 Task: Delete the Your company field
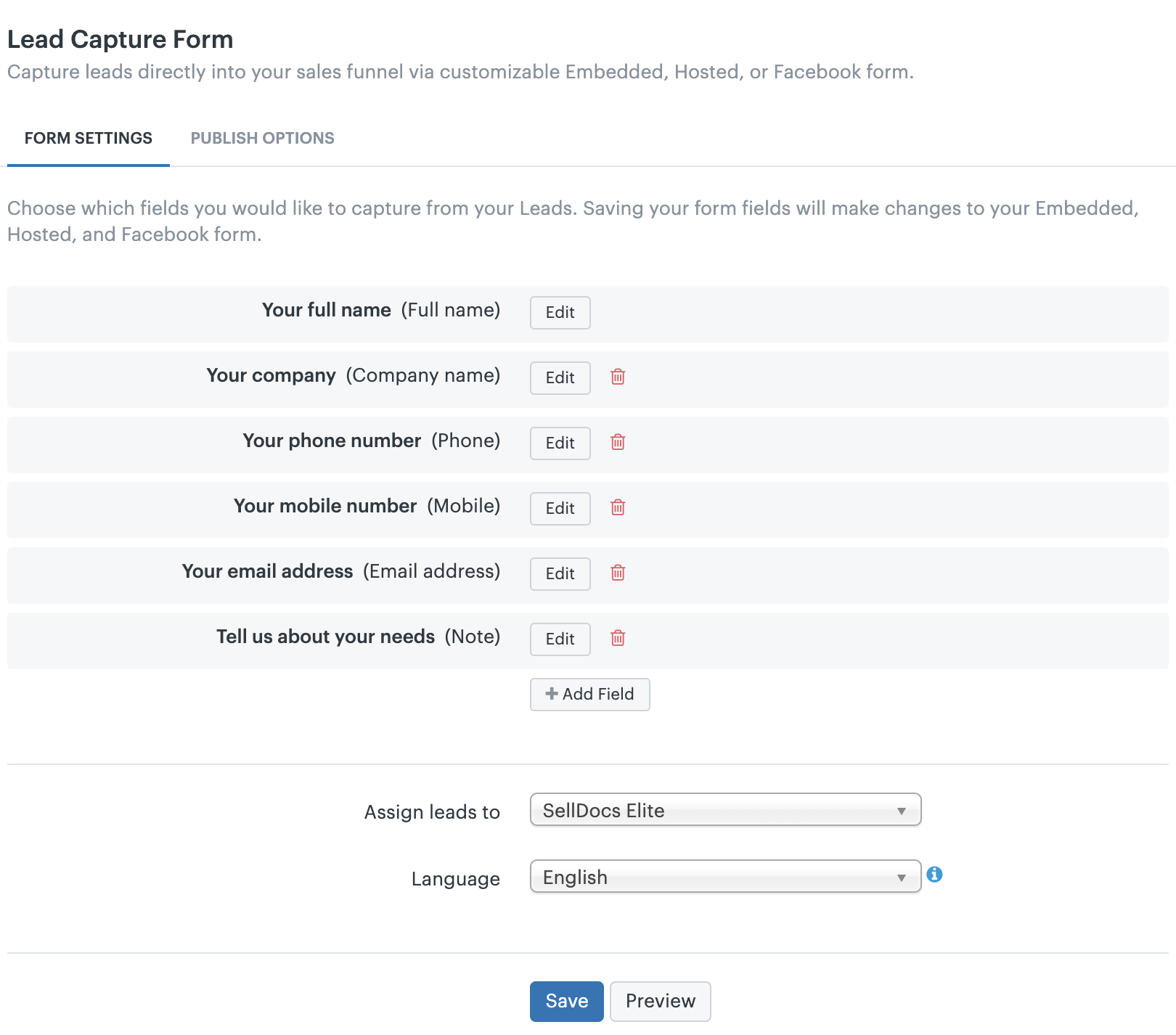point(618,377)
